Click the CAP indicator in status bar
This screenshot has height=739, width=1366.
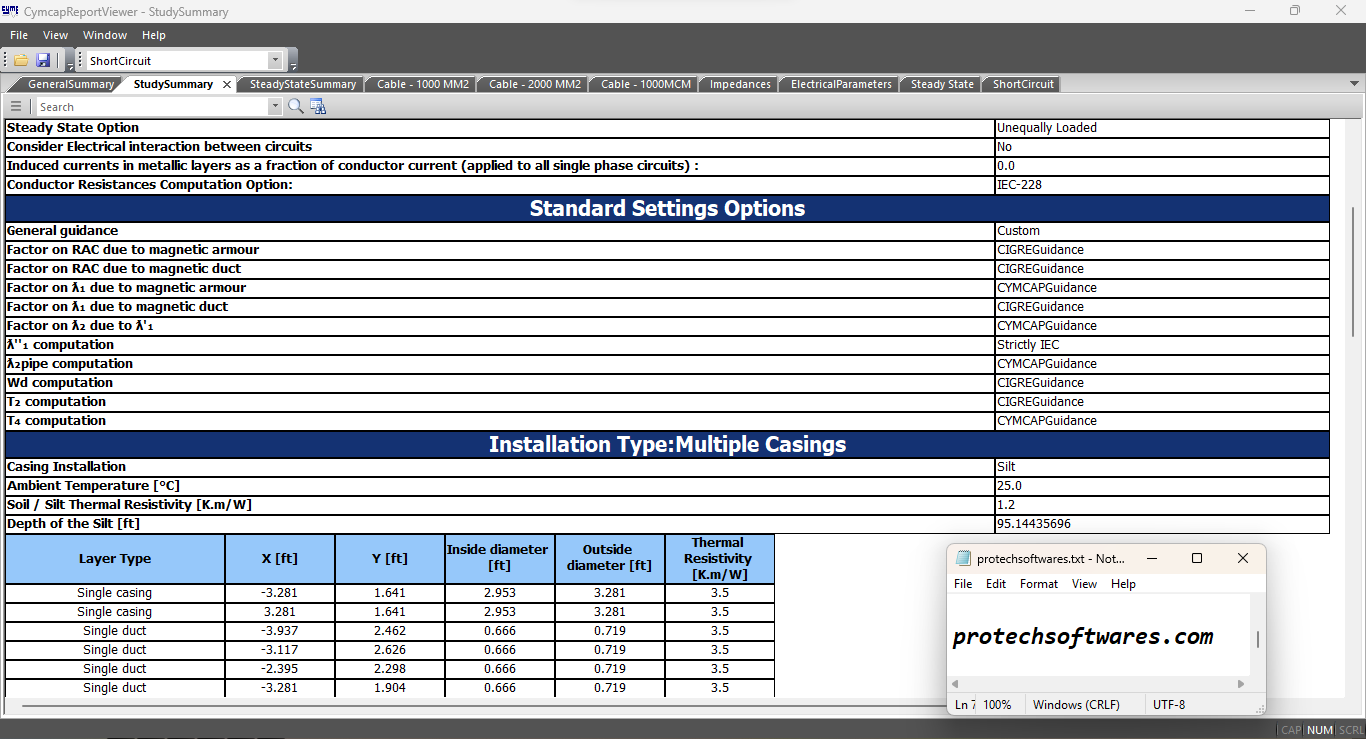(1292, 730)
